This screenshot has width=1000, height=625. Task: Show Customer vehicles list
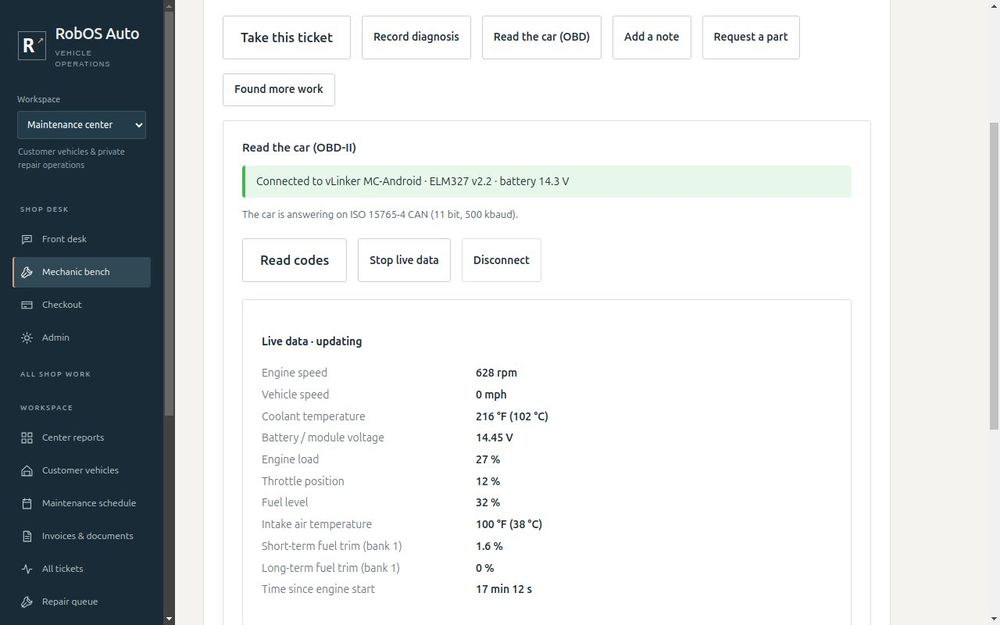pos(82,471)
